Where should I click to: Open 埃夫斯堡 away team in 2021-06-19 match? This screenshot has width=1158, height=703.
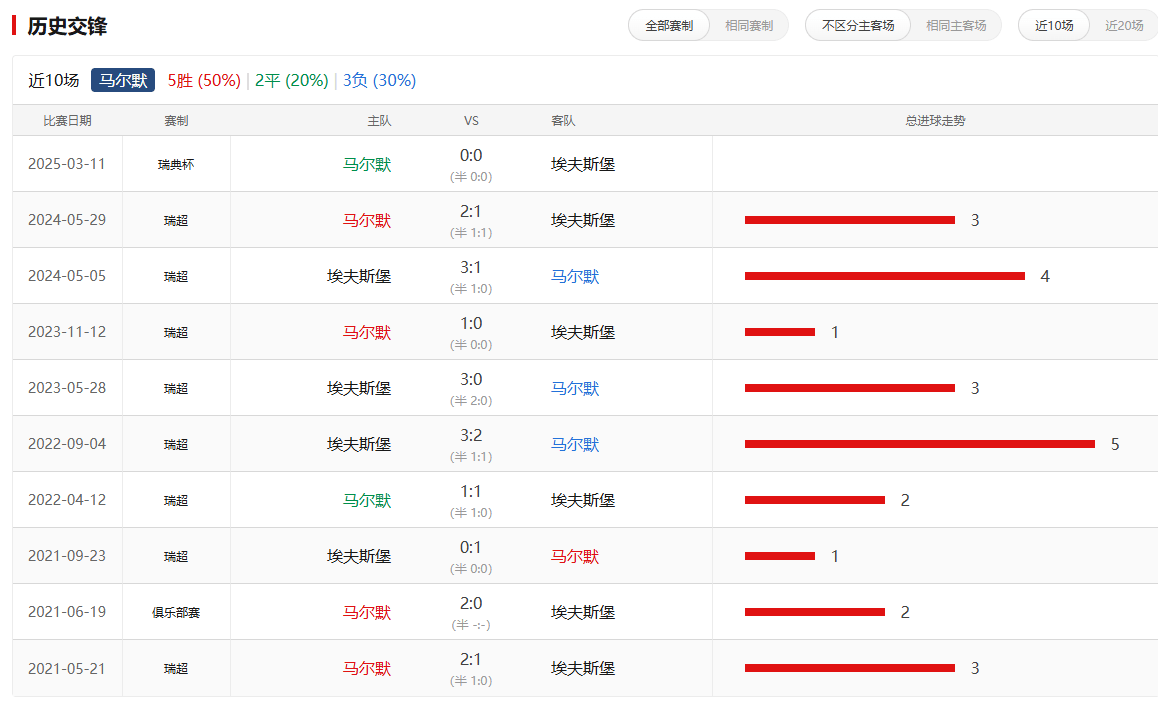click(x=583, y=612)
